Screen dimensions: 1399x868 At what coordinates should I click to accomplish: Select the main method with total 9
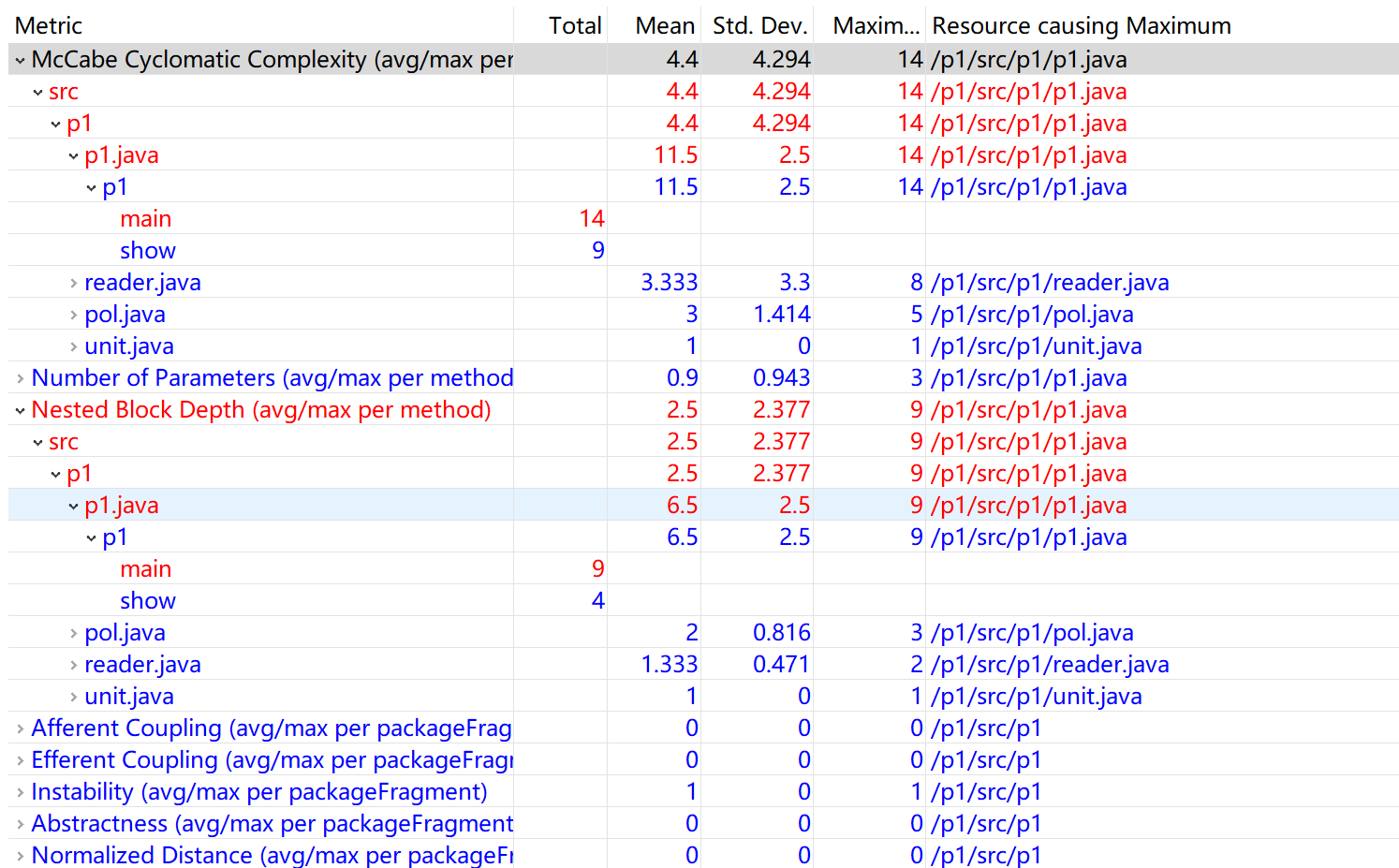(x=145, y=569)
